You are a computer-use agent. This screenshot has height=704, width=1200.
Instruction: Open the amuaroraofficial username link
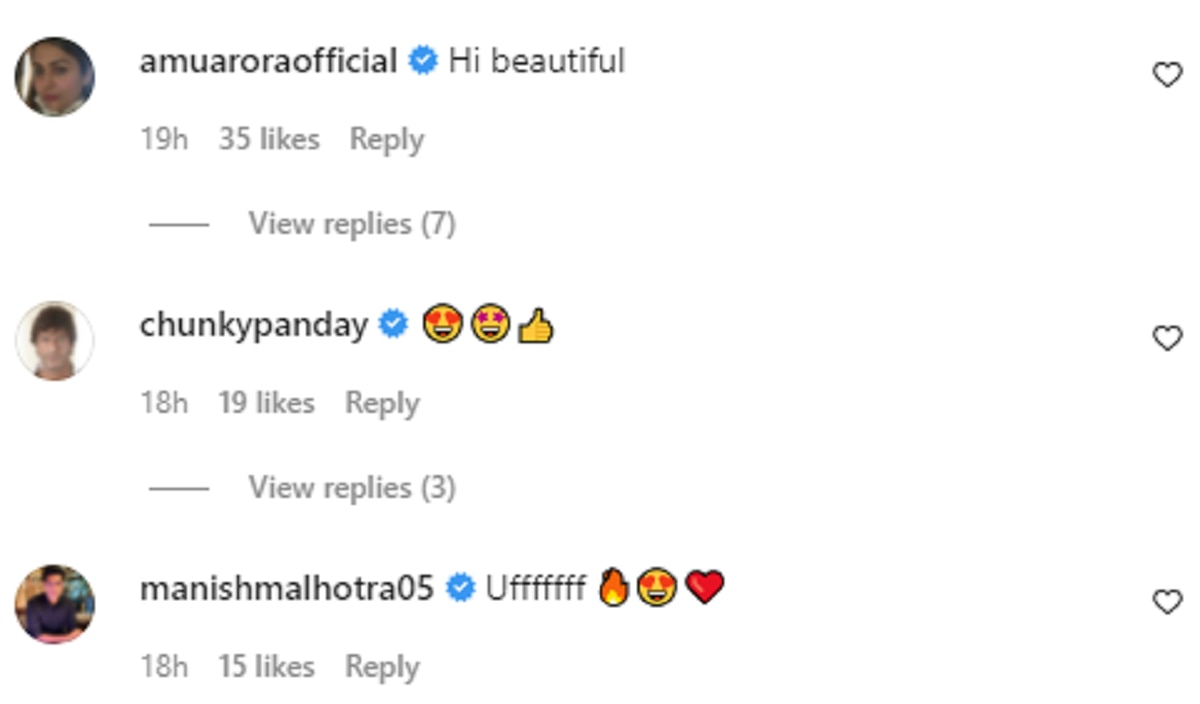(268, 61)
